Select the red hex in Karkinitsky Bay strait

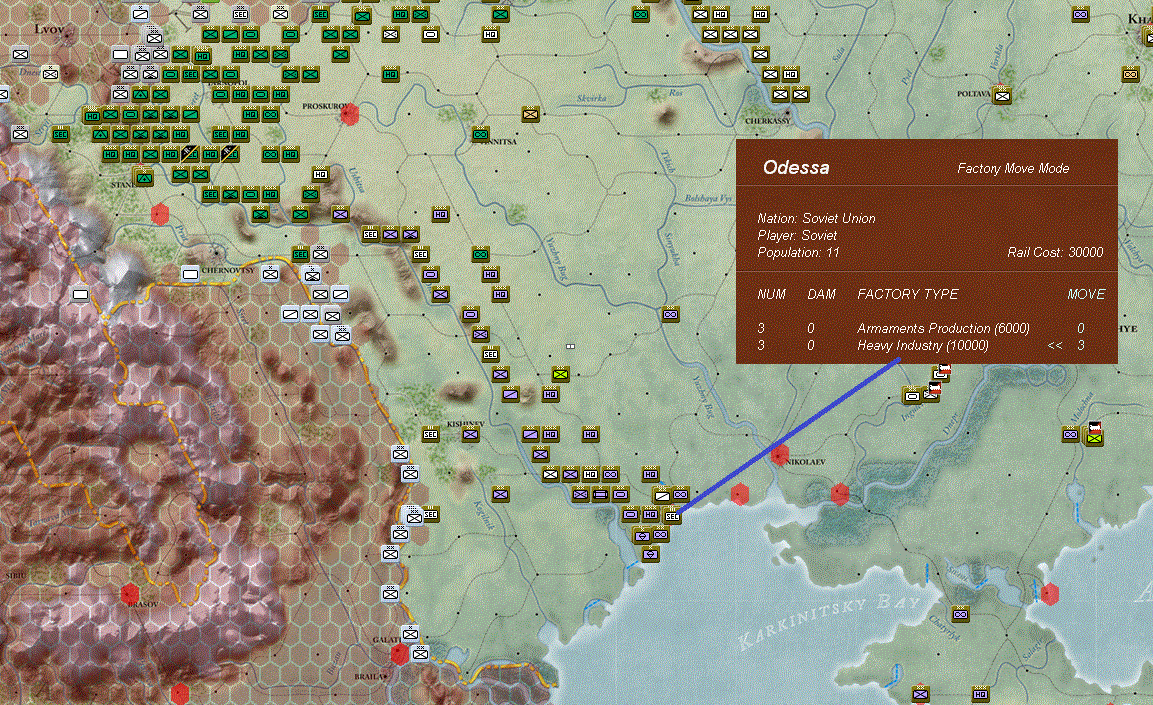pos(1050,594)
